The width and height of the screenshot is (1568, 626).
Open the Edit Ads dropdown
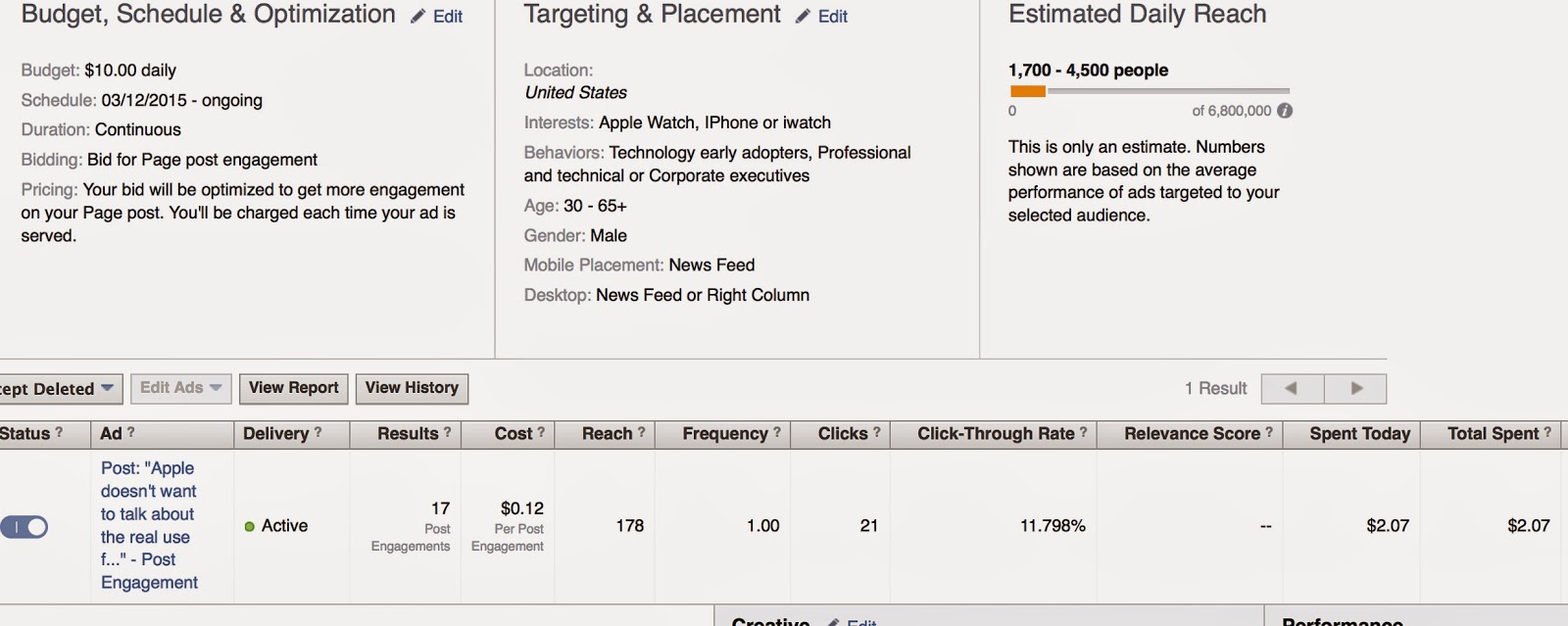point(180,388)
